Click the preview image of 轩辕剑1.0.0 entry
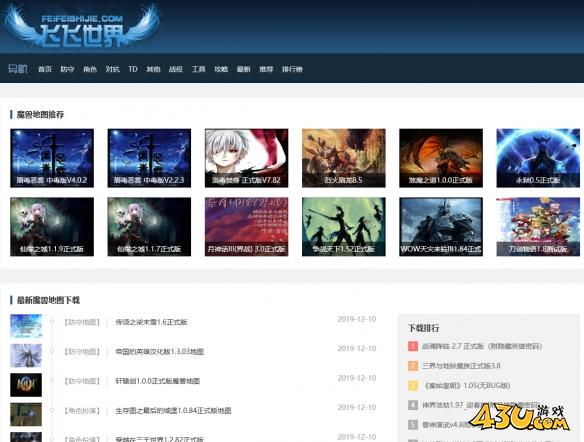Viewport: 584px width, 442px height. (26, 385)
